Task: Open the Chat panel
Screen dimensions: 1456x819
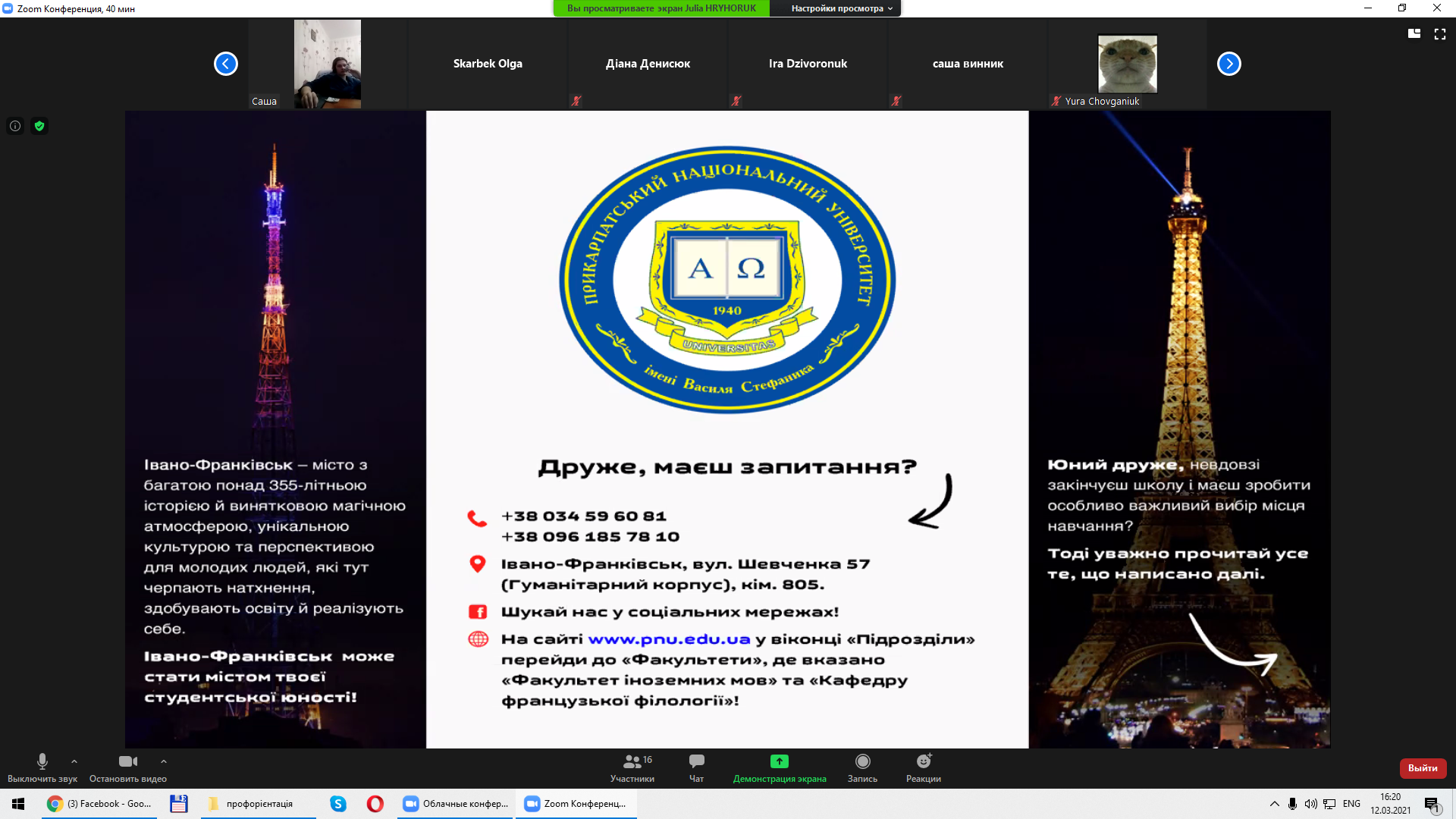Action: [x=696, y=768]
